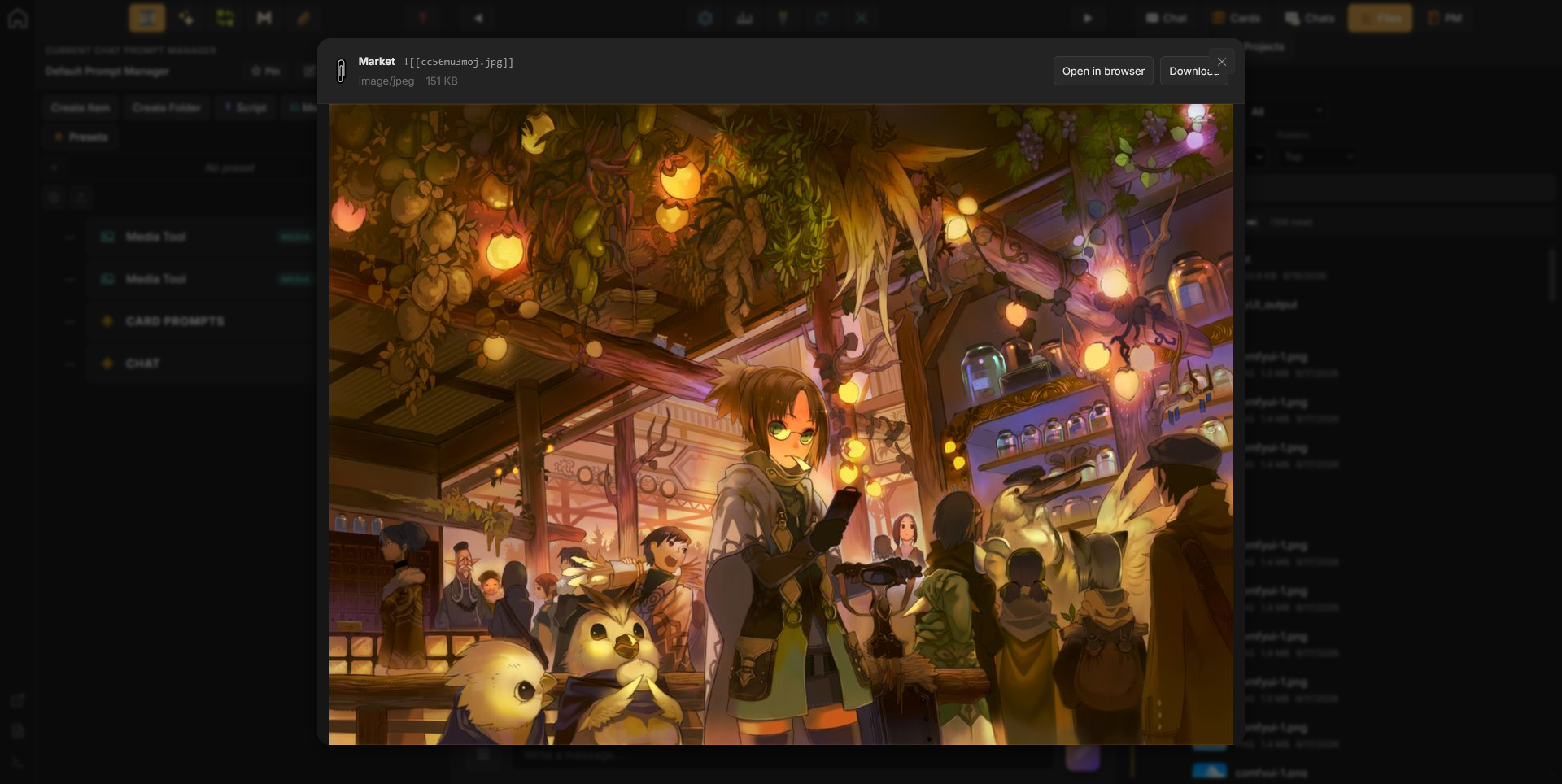Click the blue X icon in the toolbar
The width and height of the screenshot is (1562, 784).
point(862,18)
